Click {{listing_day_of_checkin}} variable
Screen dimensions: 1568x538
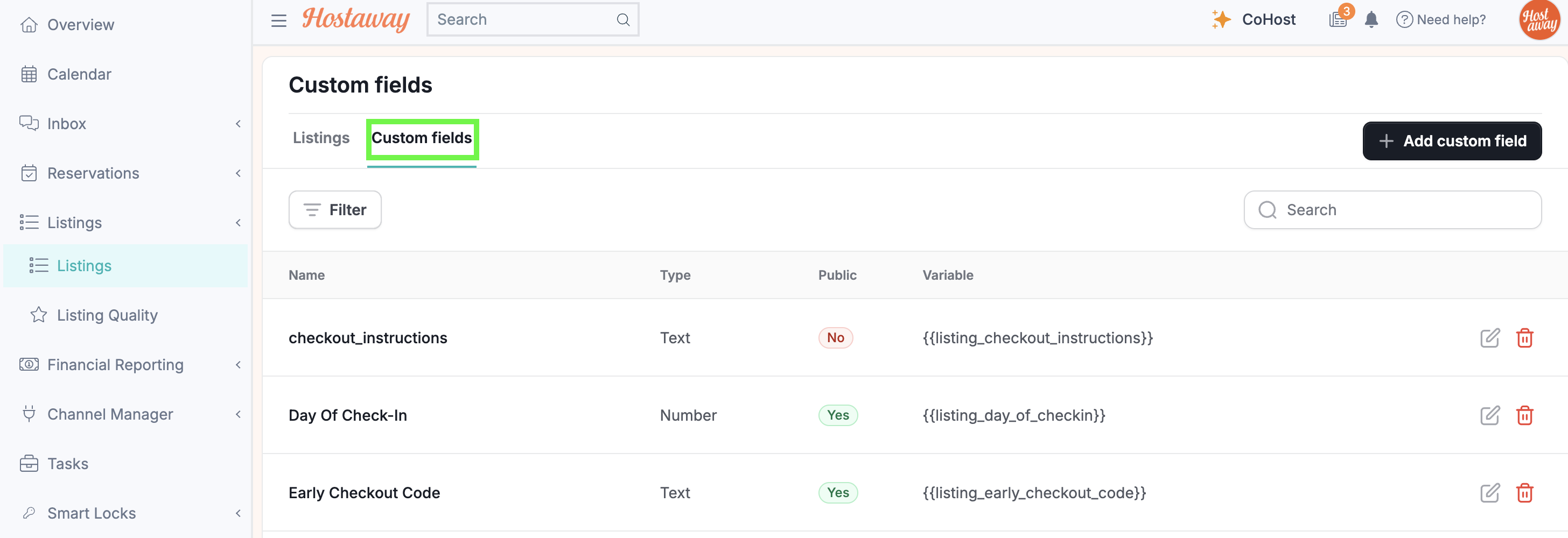1013,415
